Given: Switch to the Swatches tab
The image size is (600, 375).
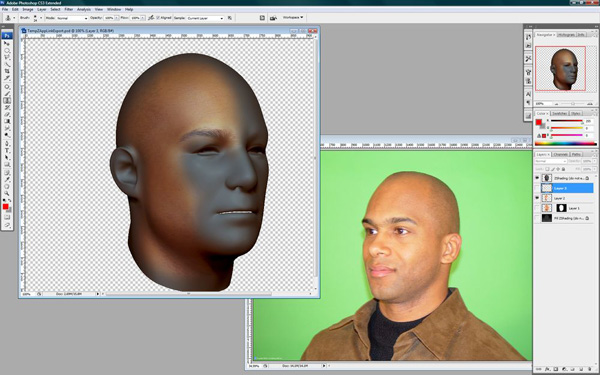Looking at the screenshot, I should pos(559,113).
